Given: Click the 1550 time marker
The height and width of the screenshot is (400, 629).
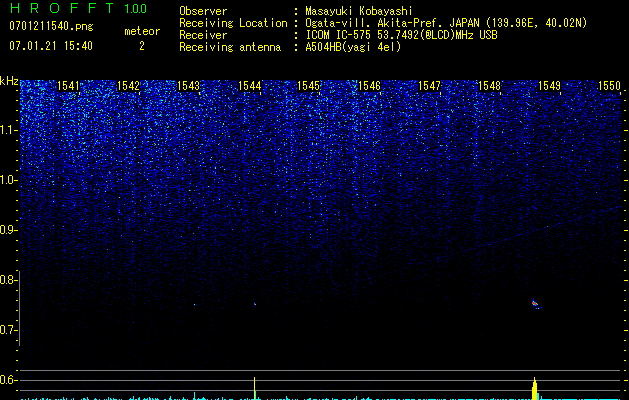Looking at the screenshot, I should (x=610, y=86).
